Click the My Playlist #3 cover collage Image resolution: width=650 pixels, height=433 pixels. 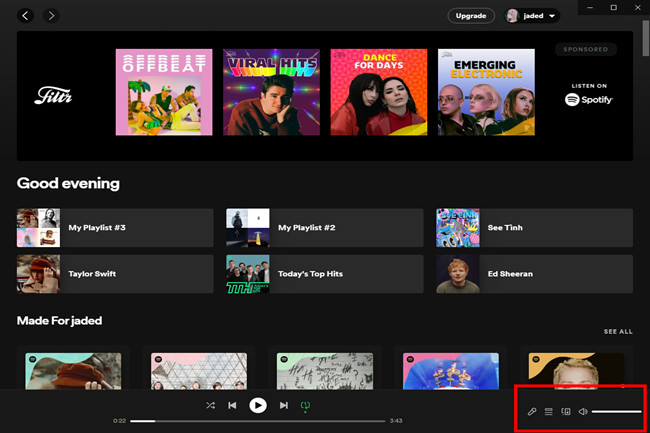click(x=39, y=228)
